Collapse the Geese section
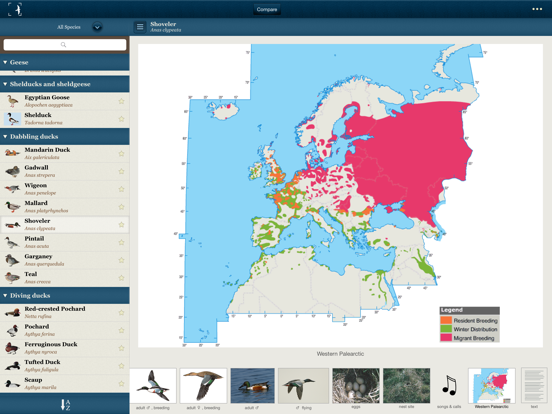The width and height of the screenshot is (552, 414). coord(65,62)
